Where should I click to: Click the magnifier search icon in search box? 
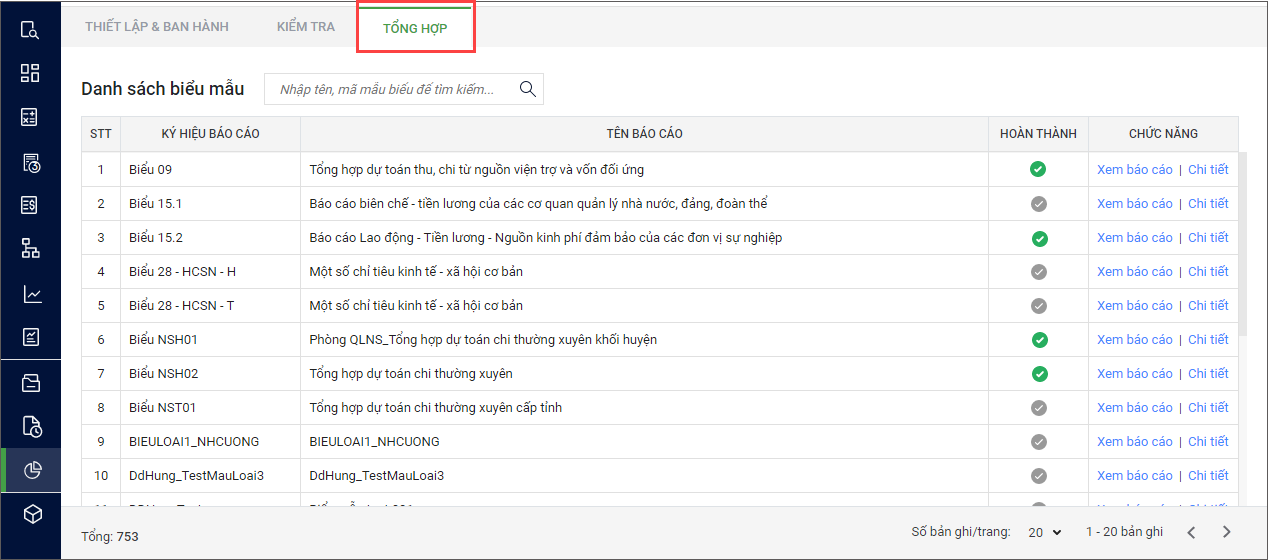click(x=528, y=89)
